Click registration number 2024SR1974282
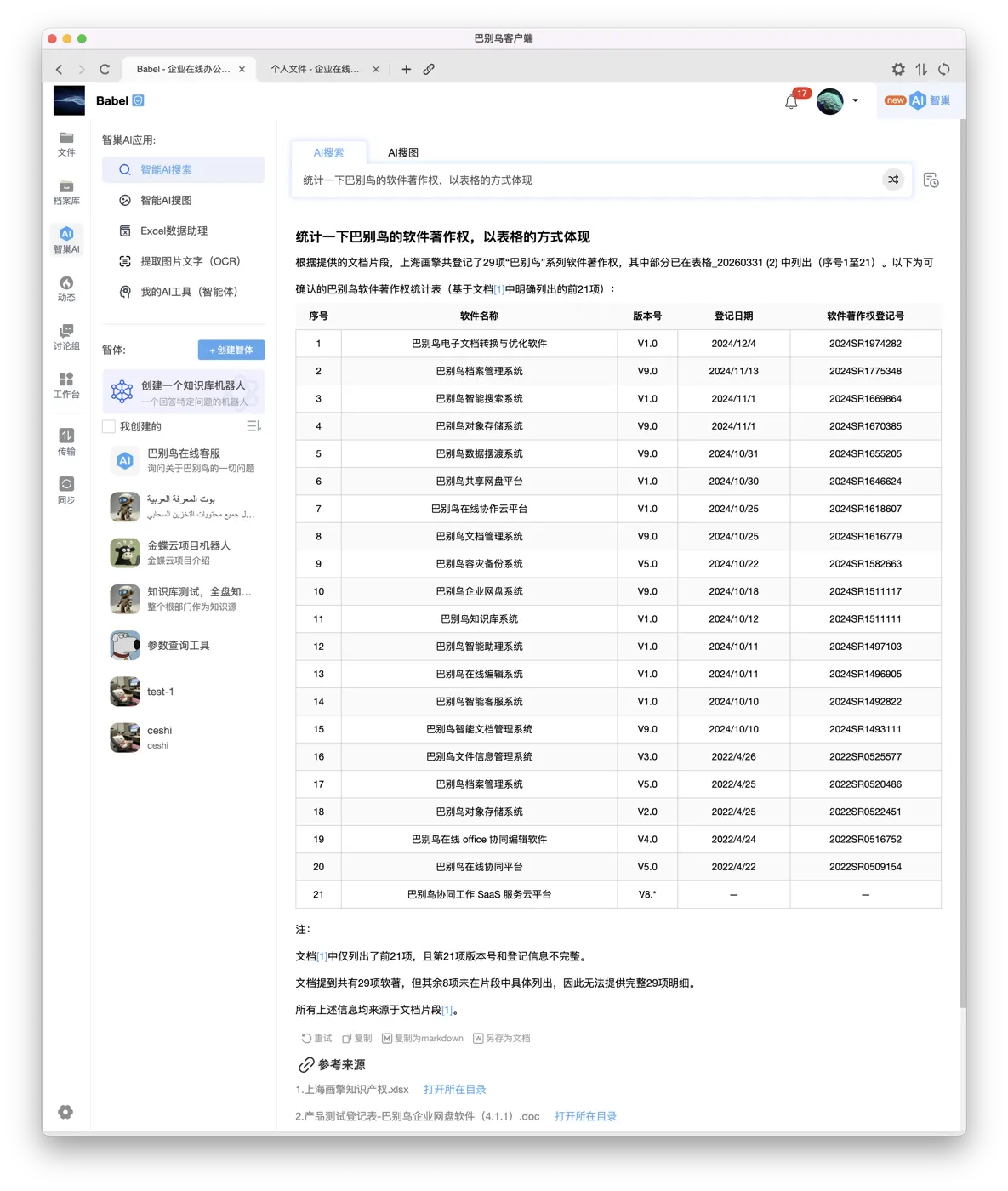This screenshot has width=1008, height=1191. pyautogui.click(x=865, y=344)
